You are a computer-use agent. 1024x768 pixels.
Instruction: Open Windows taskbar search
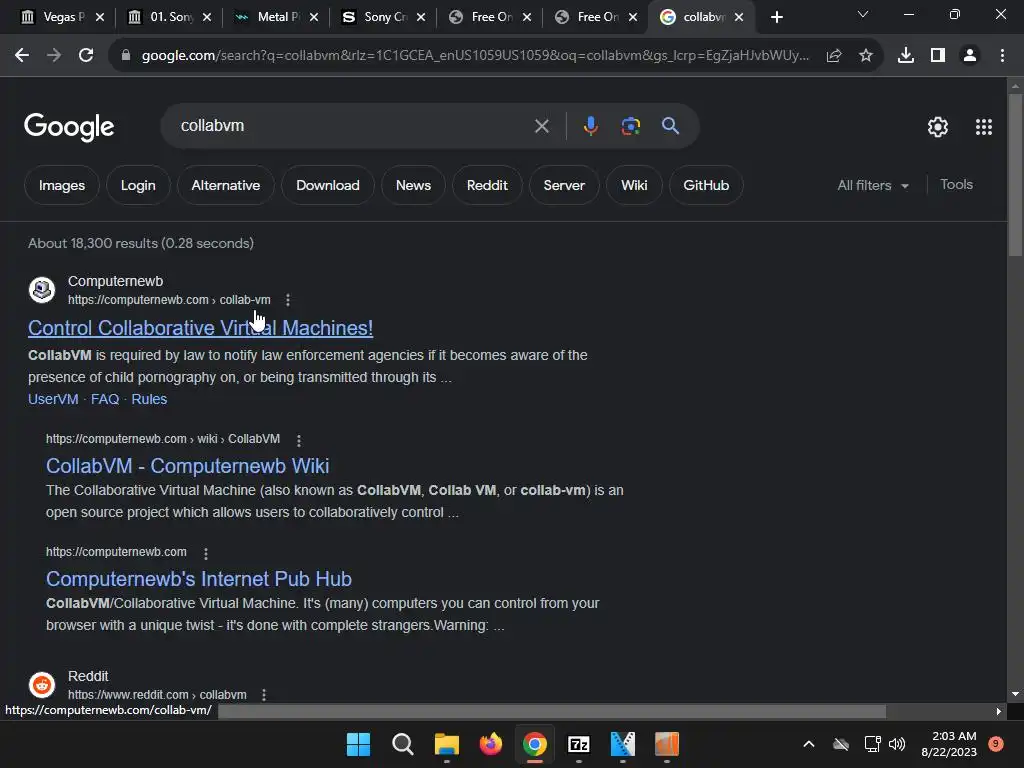402,744
